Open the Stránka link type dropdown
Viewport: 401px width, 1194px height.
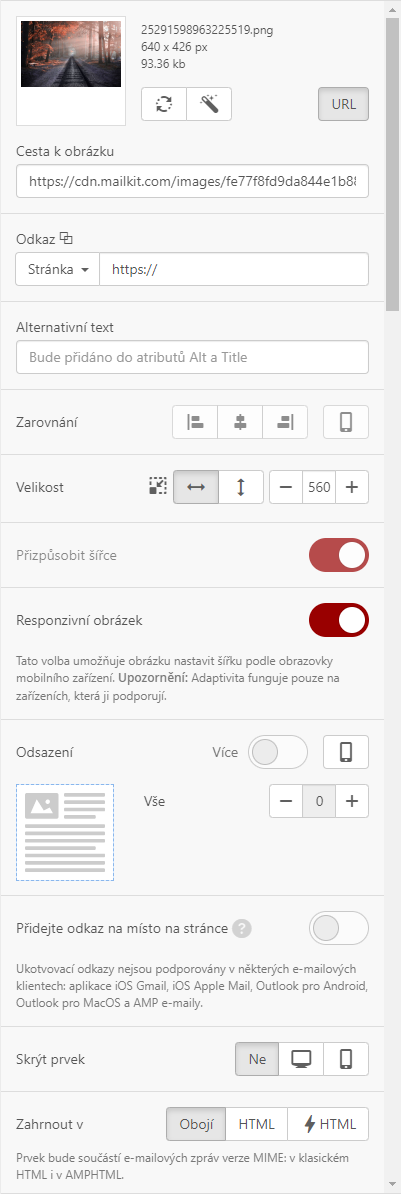click(x=58, y=270)
